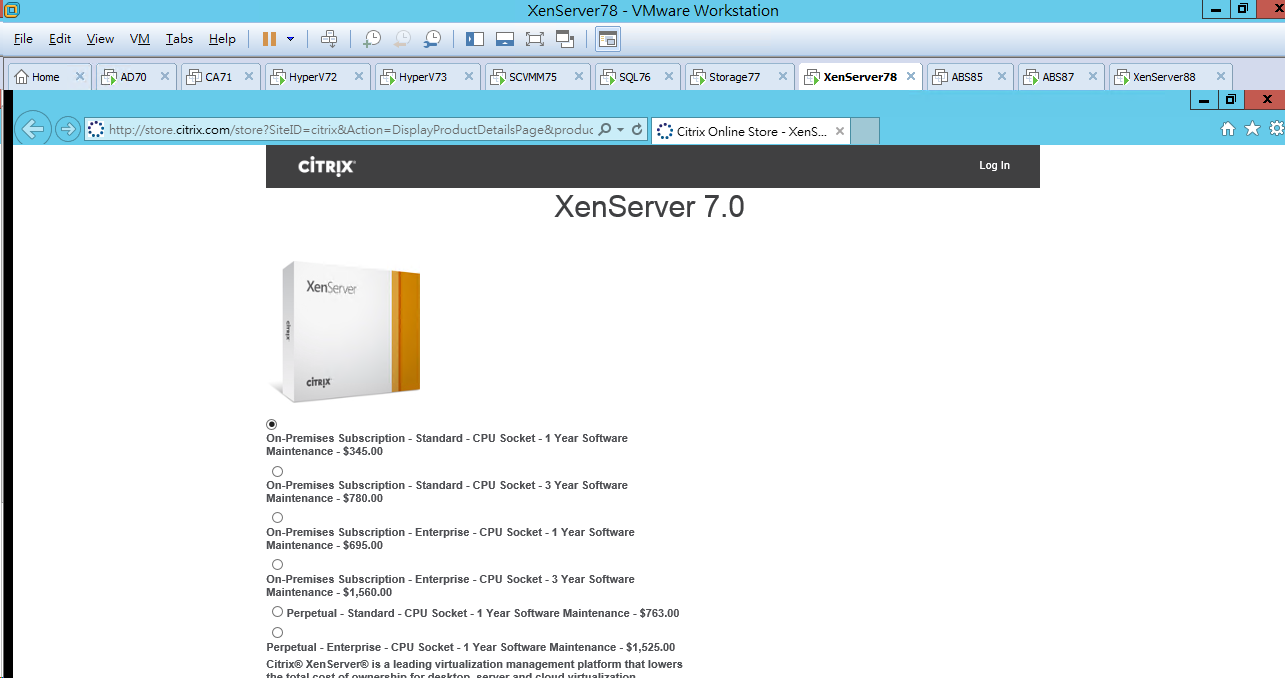This screenshot has width=1285, height=678.
Task: Click the console view toolbar icon
Action: pos(608,39)
